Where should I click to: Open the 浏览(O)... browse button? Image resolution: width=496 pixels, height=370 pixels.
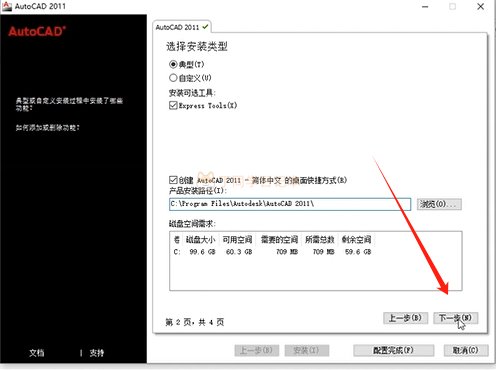439,204
